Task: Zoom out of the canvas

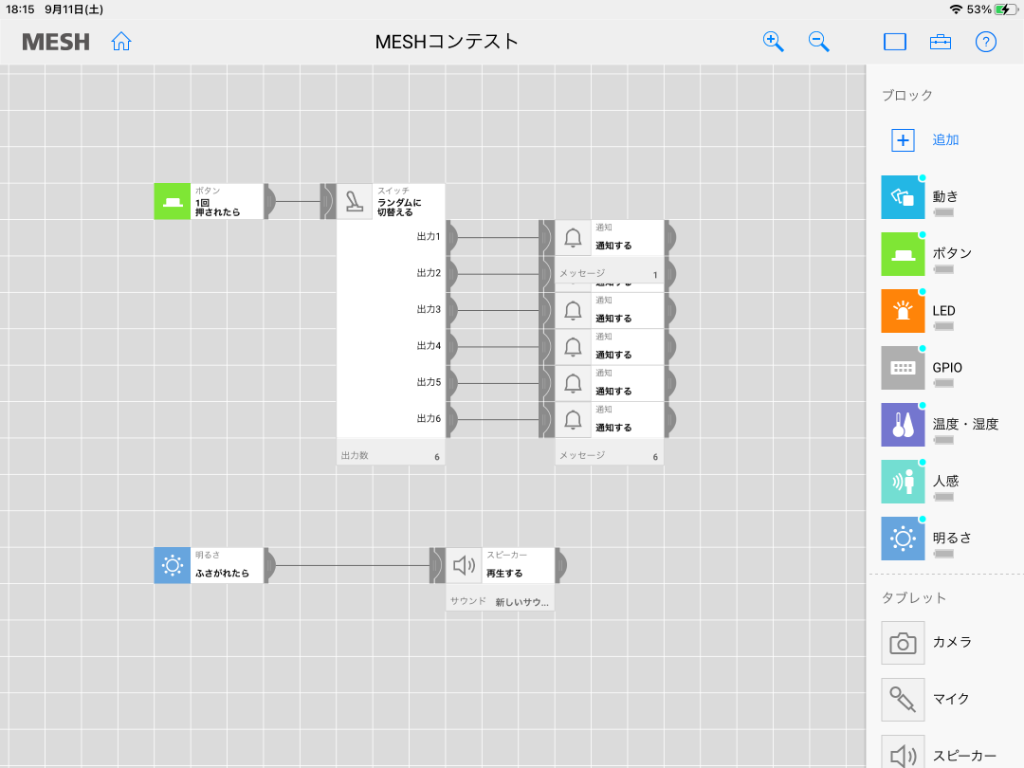Action: click(x=818, y=42)
